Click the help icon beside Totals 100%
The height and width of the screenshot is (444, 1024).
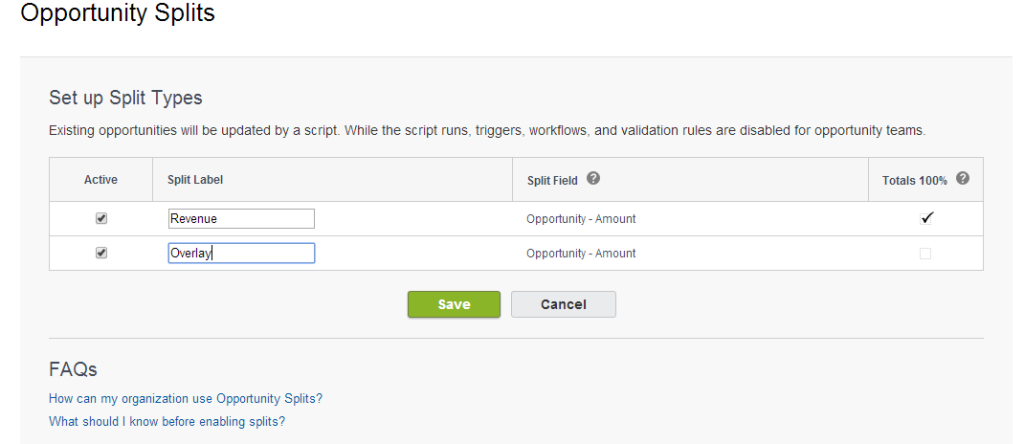tap(963, 179)
